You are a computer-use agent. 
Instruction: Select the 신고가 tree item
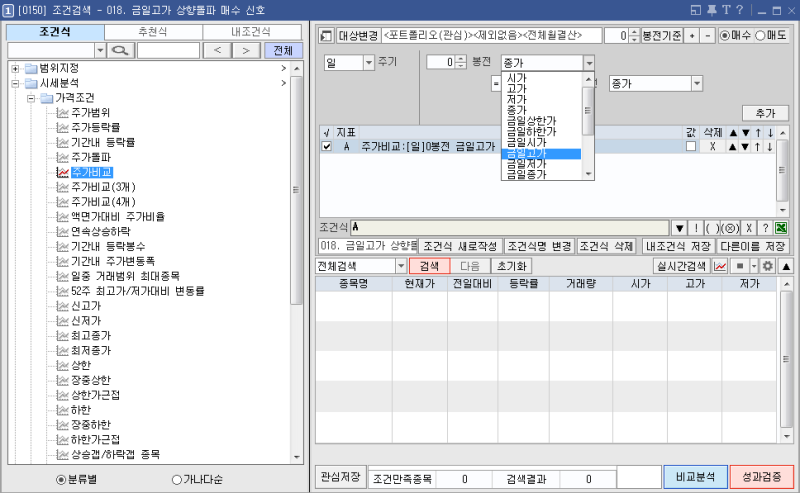pyautogui.click(x=86, y=306)
